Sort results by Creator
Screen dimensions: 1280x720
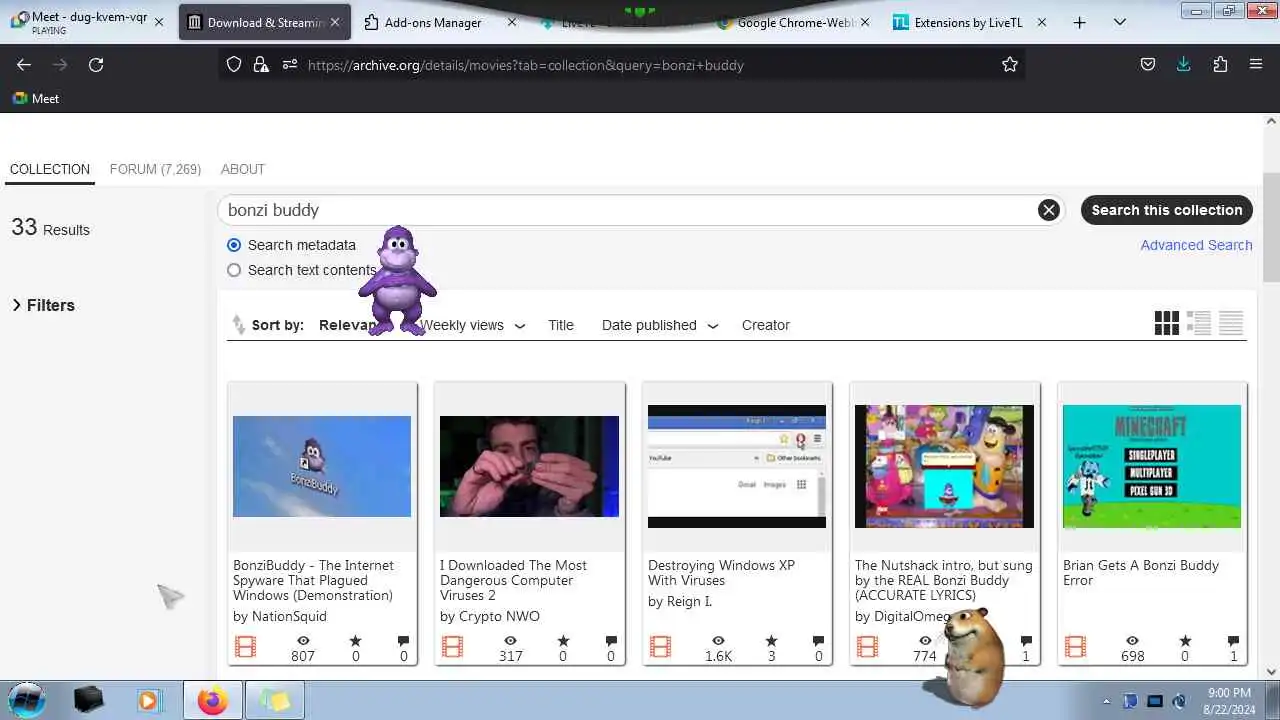click(766, 325)
